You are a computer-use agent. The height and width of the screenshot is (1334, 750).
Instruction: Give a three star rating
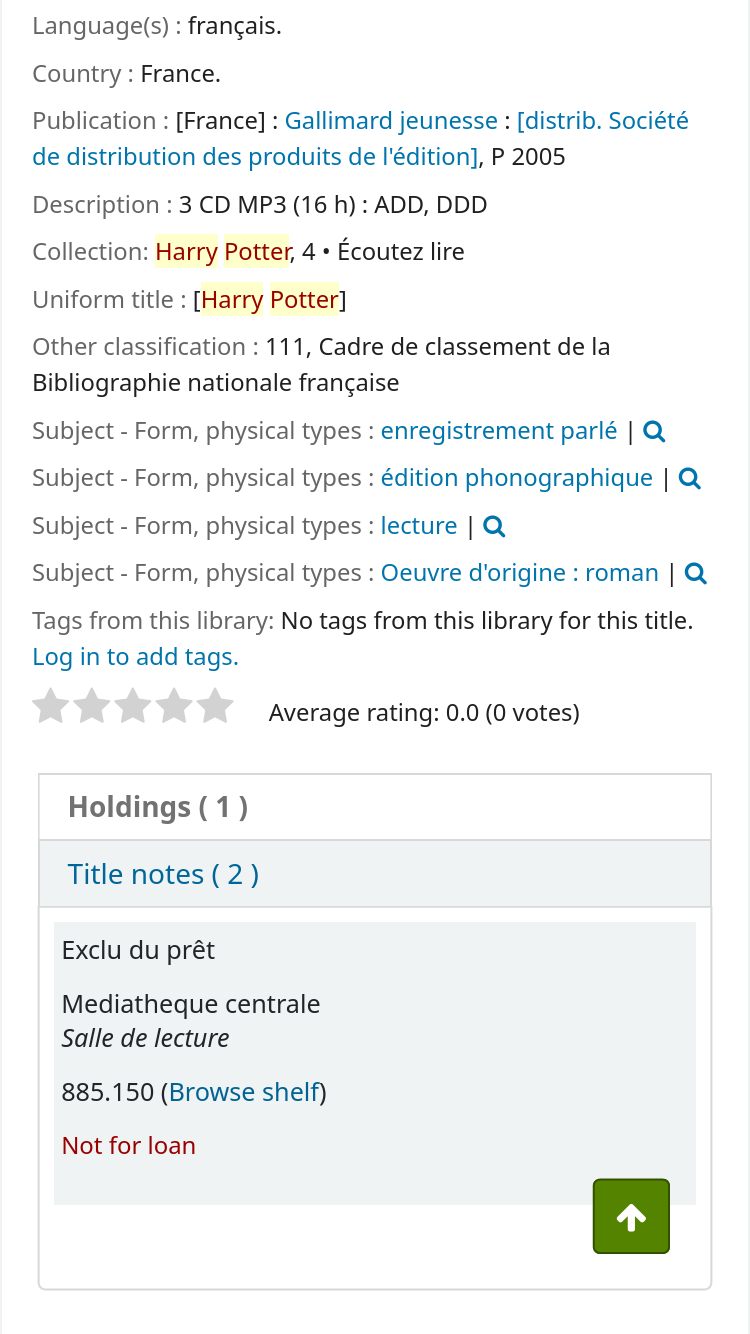point(133,708)
